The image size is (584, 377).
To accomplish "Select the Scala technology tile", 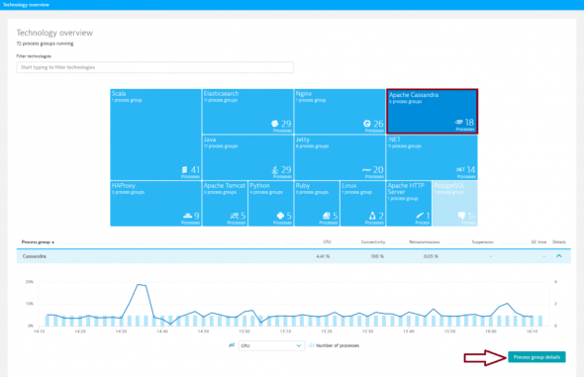I will 156,134.
